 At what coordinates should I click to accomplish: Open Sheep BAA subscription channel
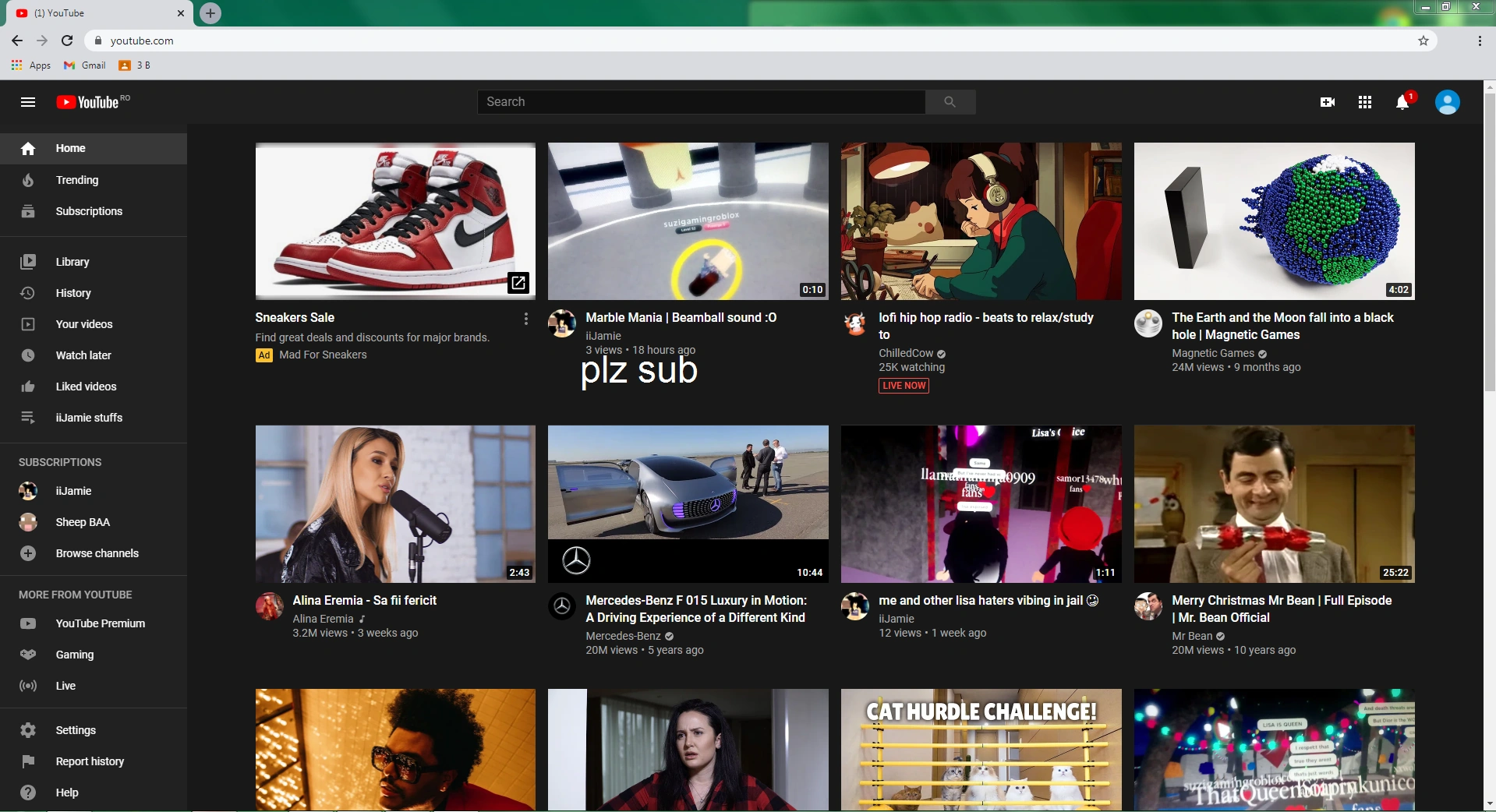pyautogui.click(x=94, y=522)
